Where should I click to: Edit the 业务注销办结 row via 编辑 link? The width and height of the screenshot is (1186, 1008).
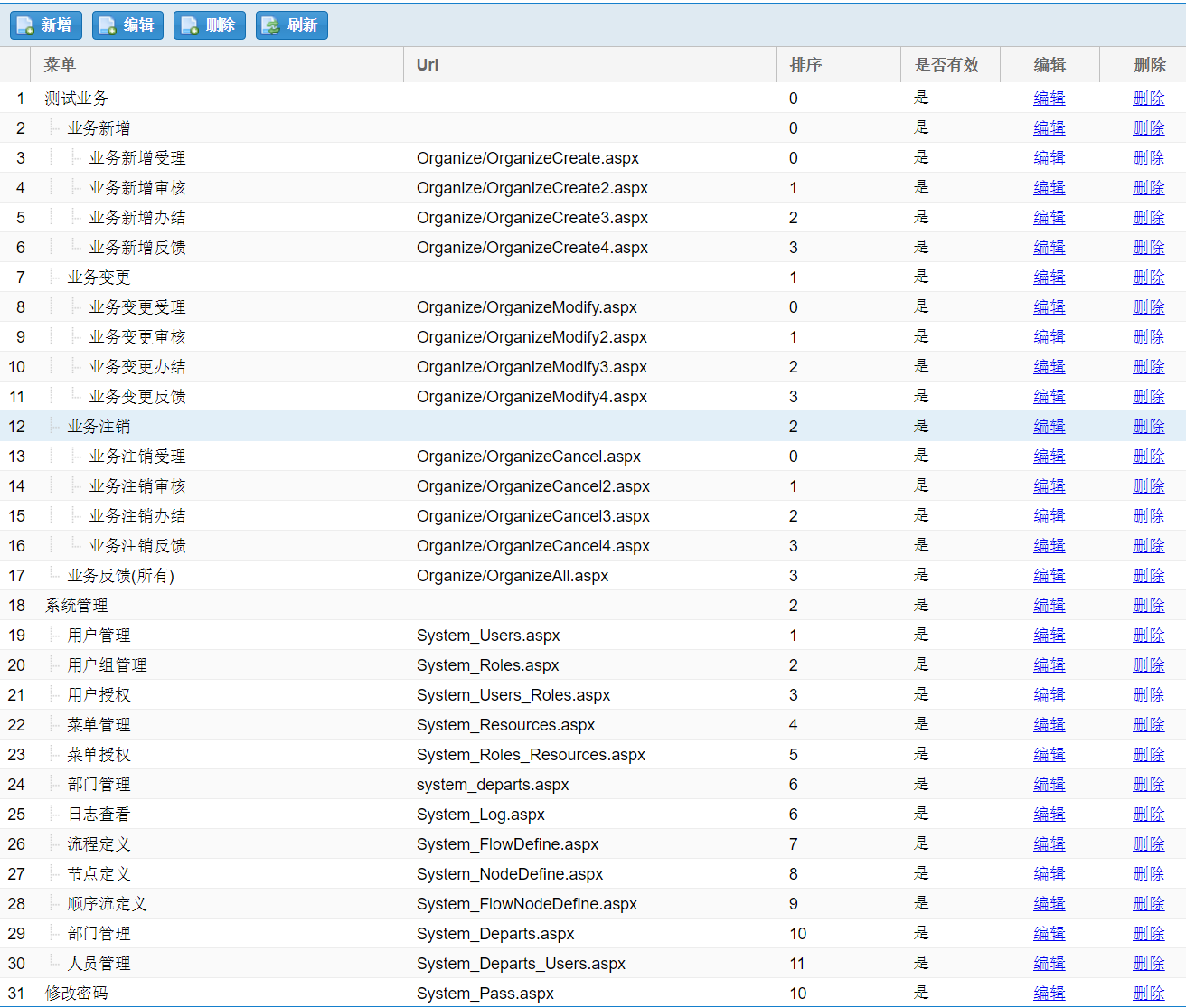tap(1050, 516)
